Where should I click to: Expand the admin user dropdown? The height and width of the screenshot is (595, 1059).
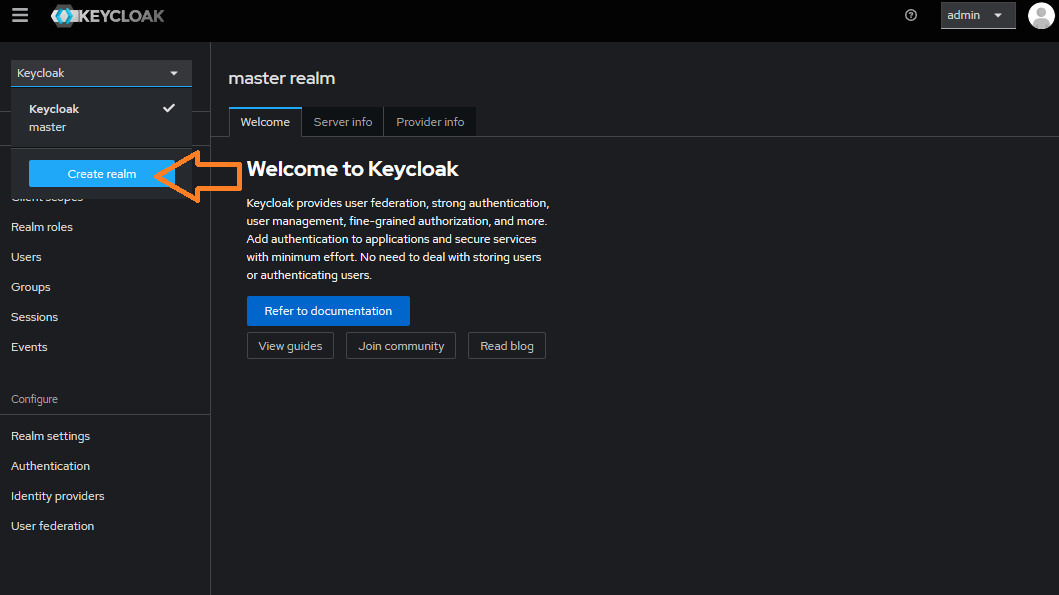[x=977, y=16]
